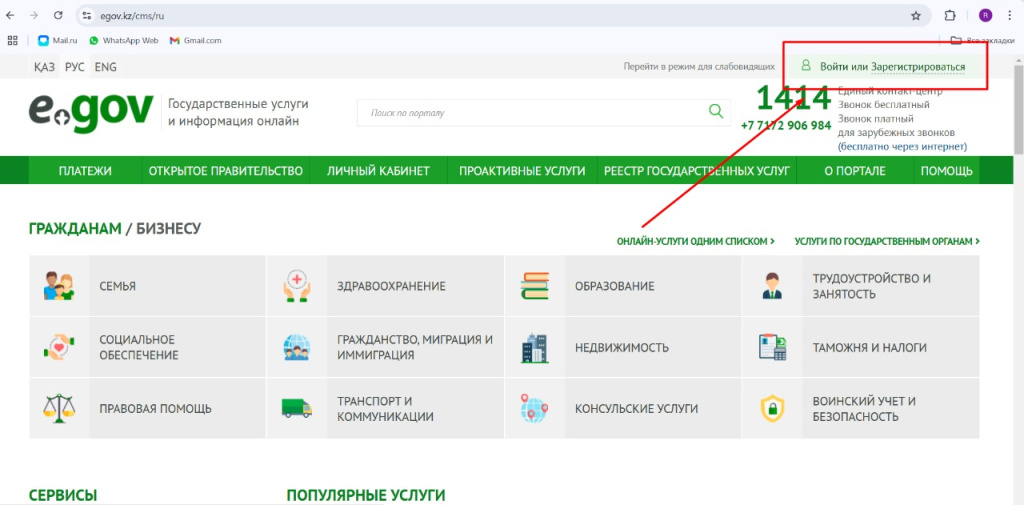This screenshot has width=1024, height=505.
Task: Click the ПОПУЛЯРНЫЕ УСЛУГИ heading
Action: [x=366, y=495]
